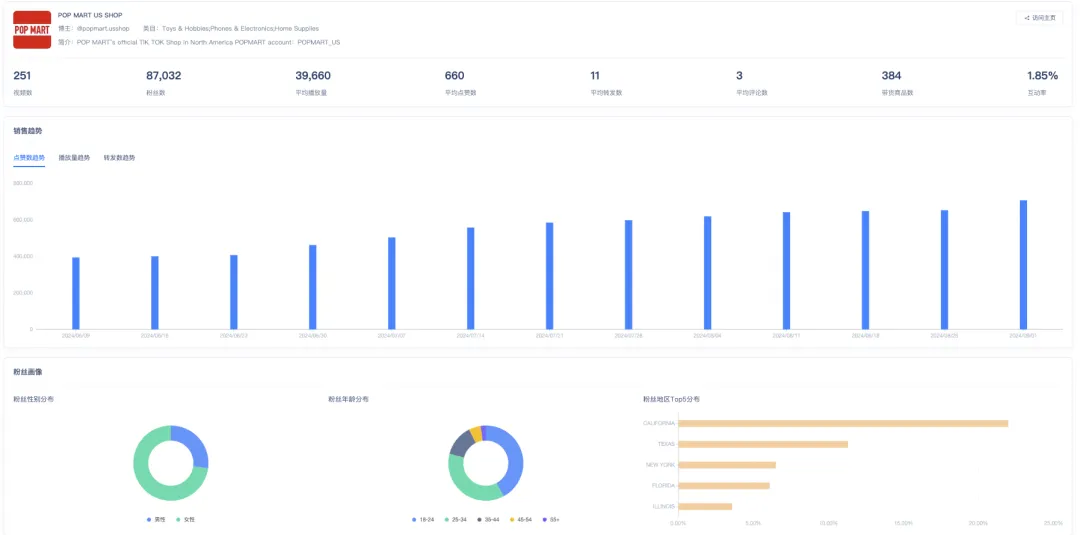Image resolution: width=1080 pixels, height=535 pixels.
Task: Click the bar for 2024/07/14
Action: point(470,278)
